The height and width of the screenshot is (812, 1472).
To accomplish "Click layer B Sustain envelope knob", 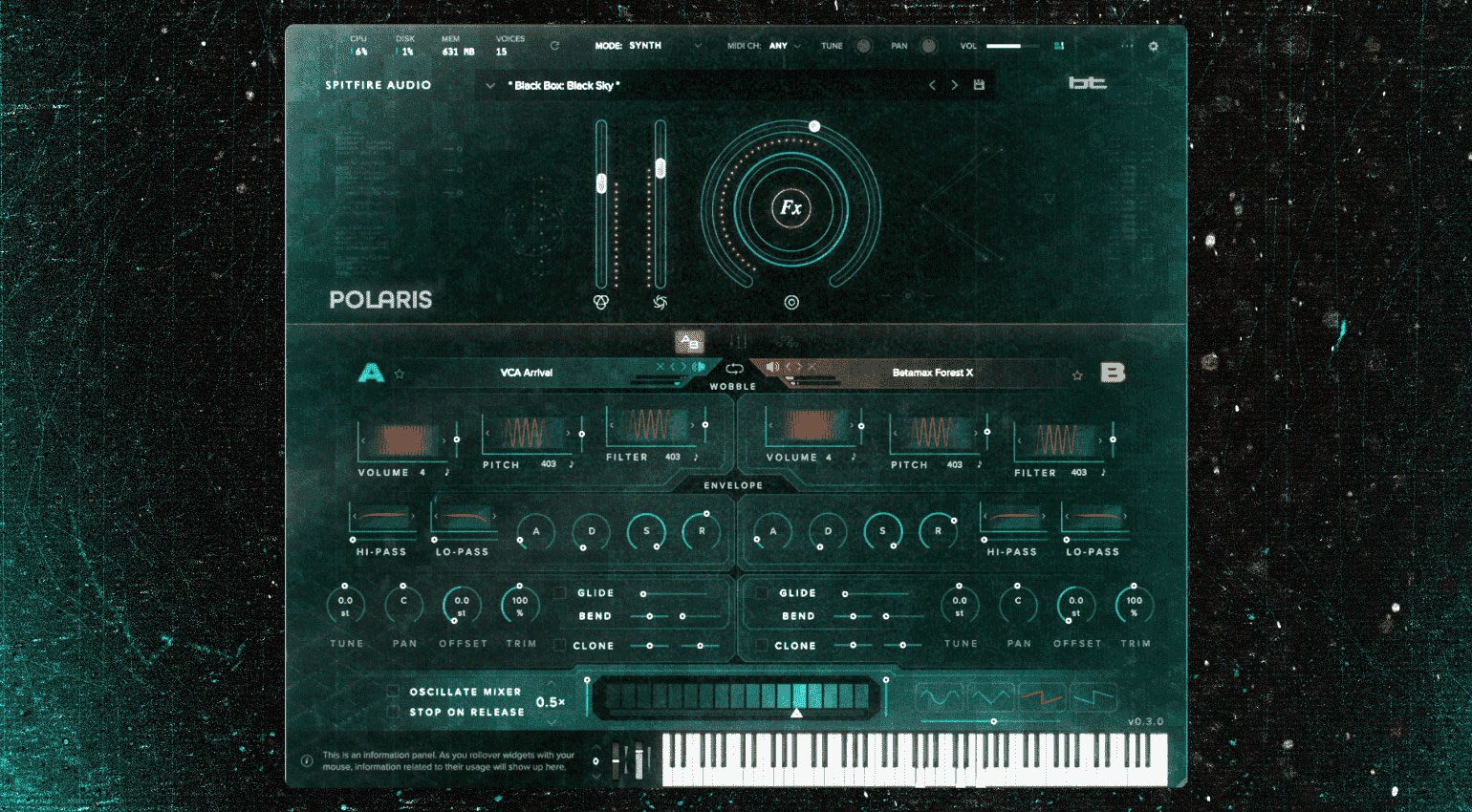I will point(882,531).
